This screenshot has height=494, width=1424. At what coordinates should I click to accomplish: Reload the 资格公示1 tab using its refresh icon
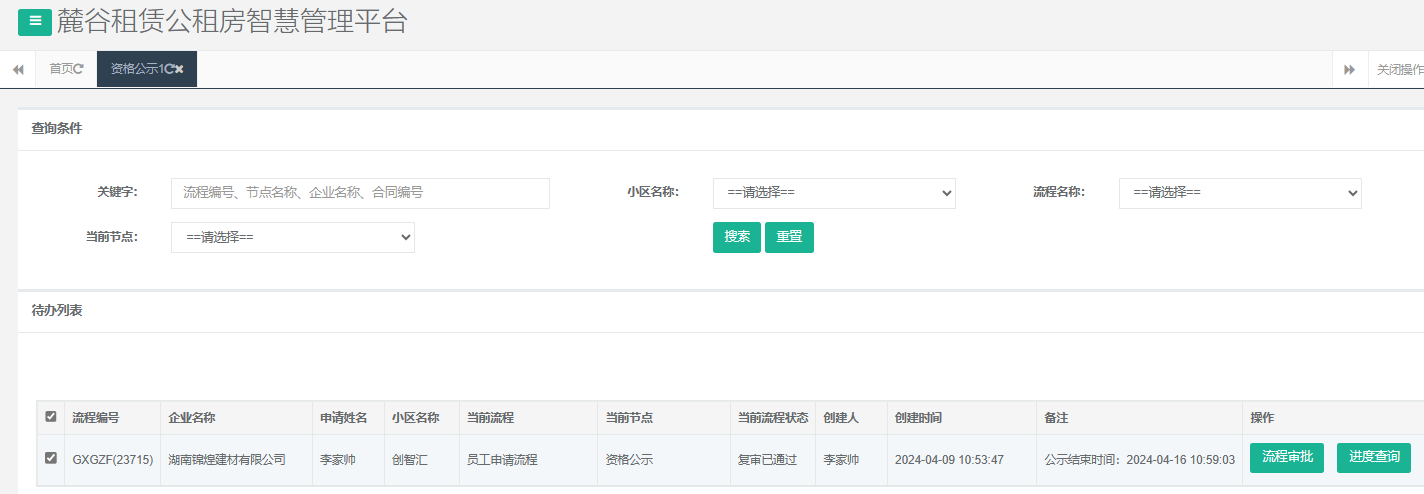click(170, 69)
